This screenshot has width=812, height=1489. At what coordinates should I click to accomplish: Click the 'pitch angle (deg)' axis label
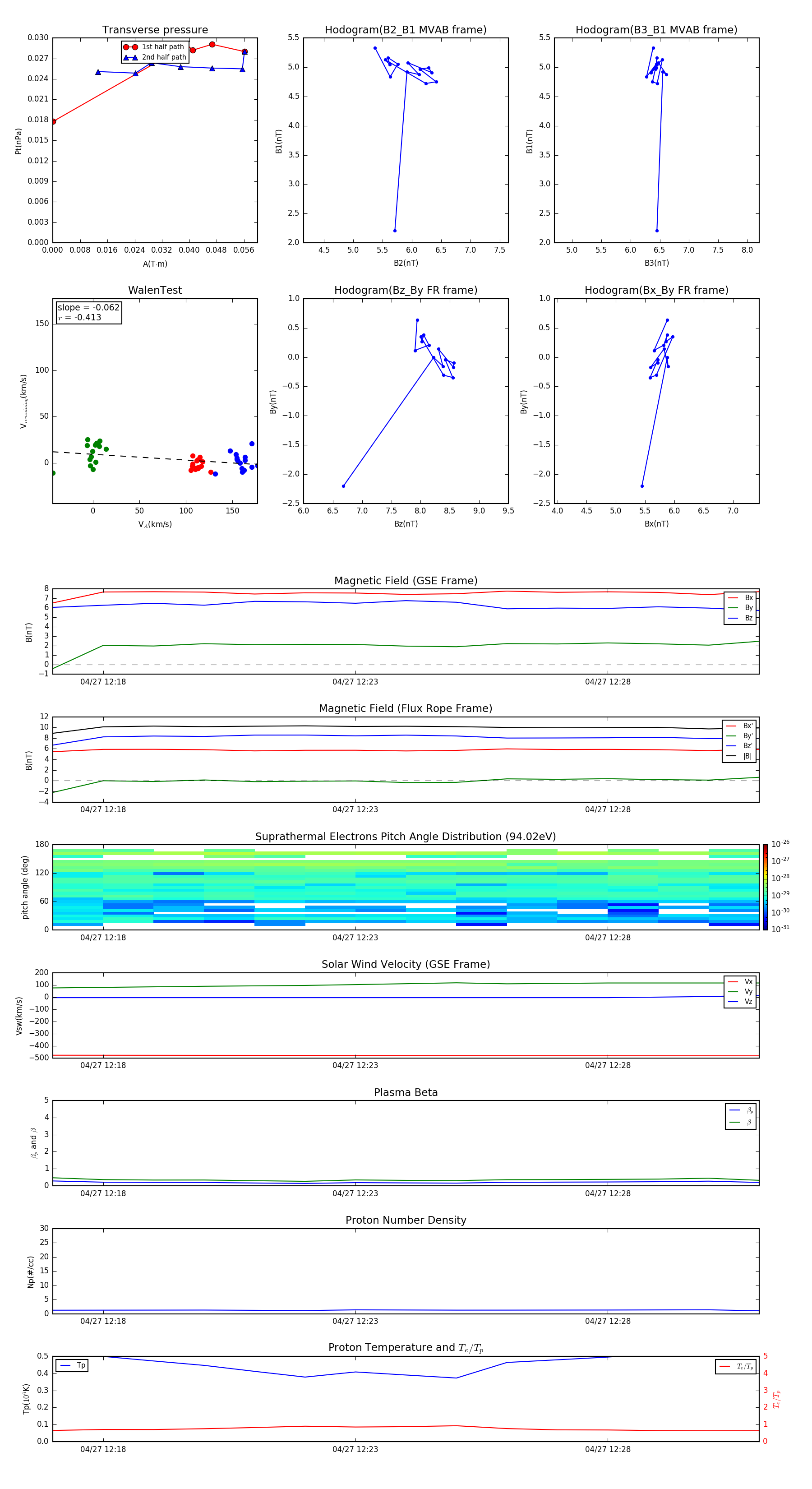click(25, 887)
